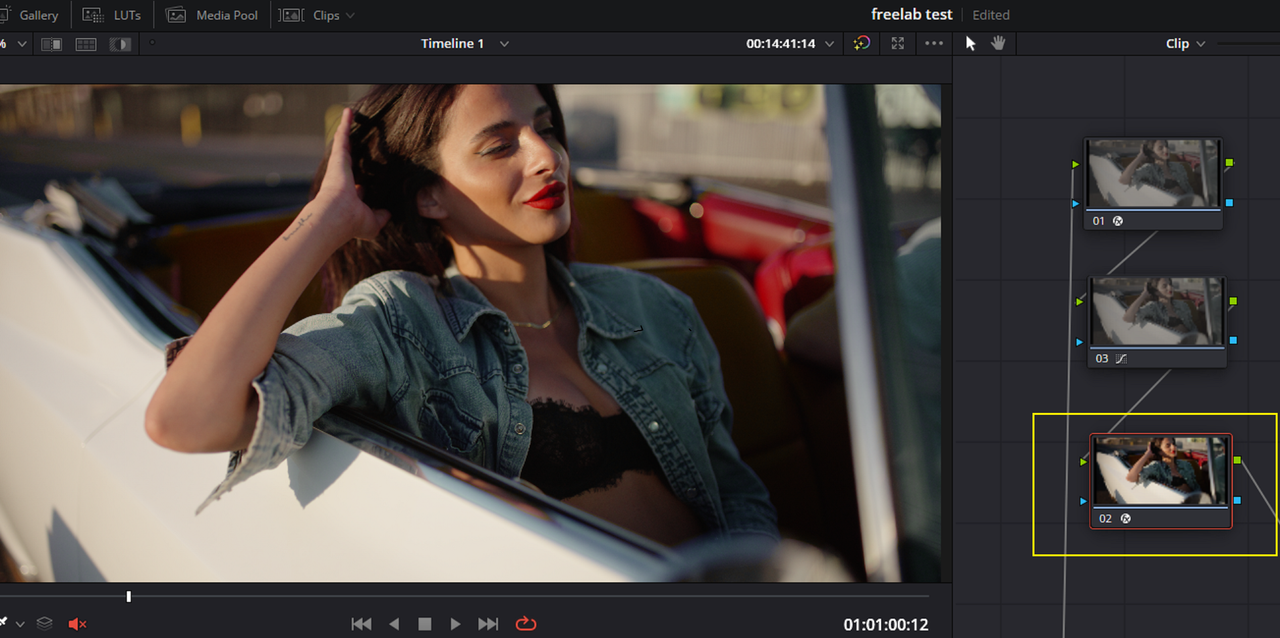Show the Media Pool panel
This screenshot has height=638, width=1280.
coord(212,15)
